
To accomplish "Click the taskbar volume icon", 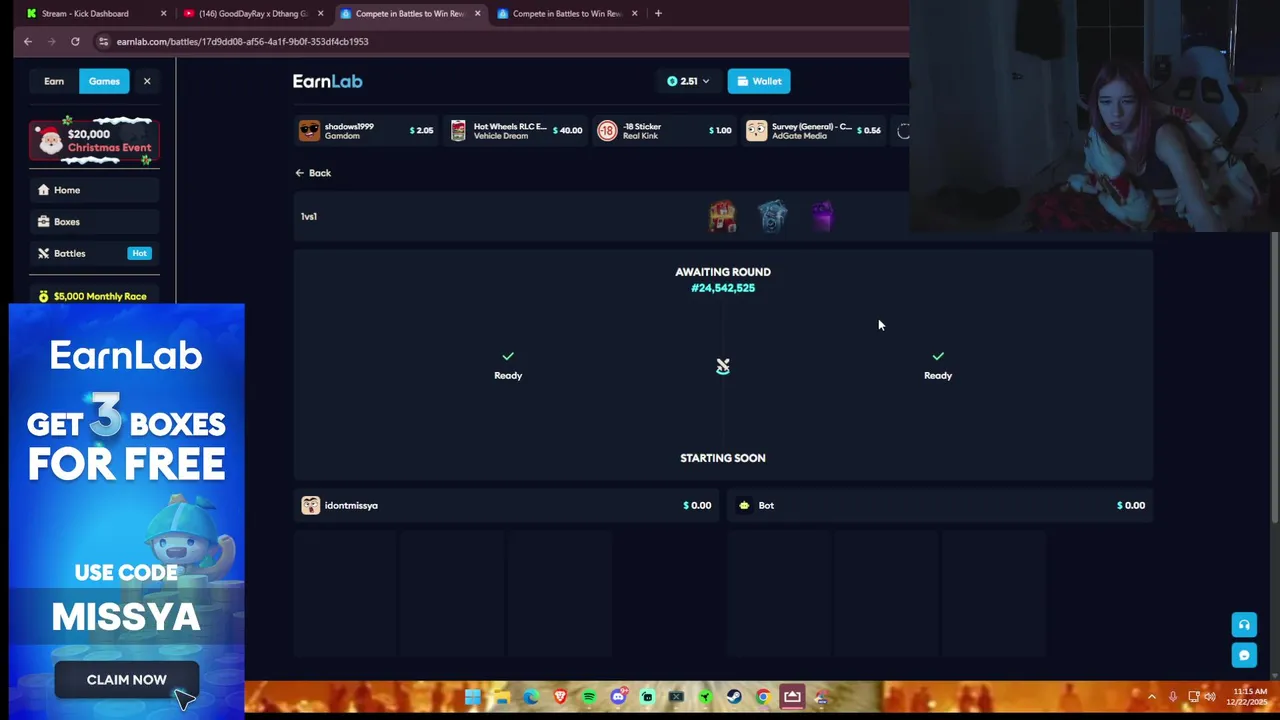I will [x=1210, y=697].
